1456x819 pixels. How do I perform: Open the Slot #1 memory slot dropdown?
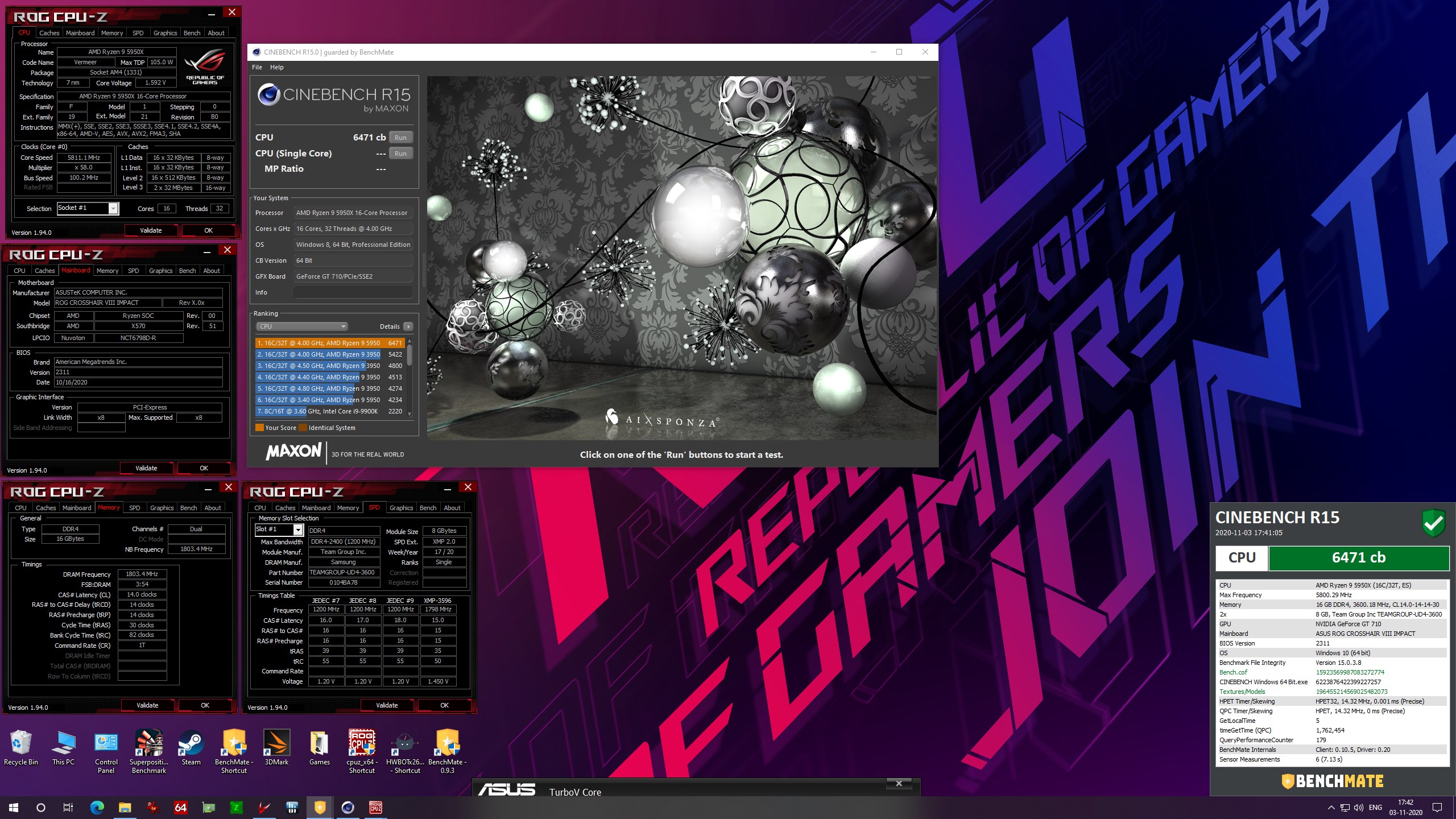point(279,530)
